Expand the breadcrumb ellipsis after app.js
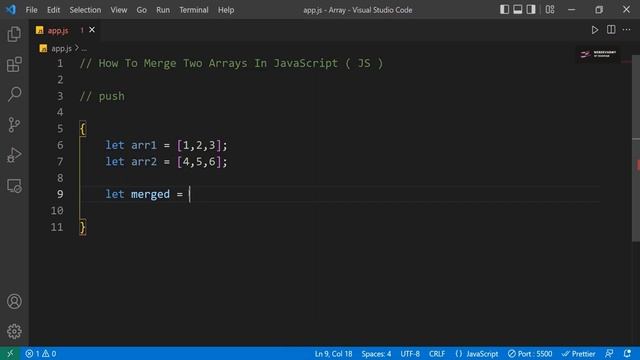Screen dimensions: 640x360 click(84, 49)
